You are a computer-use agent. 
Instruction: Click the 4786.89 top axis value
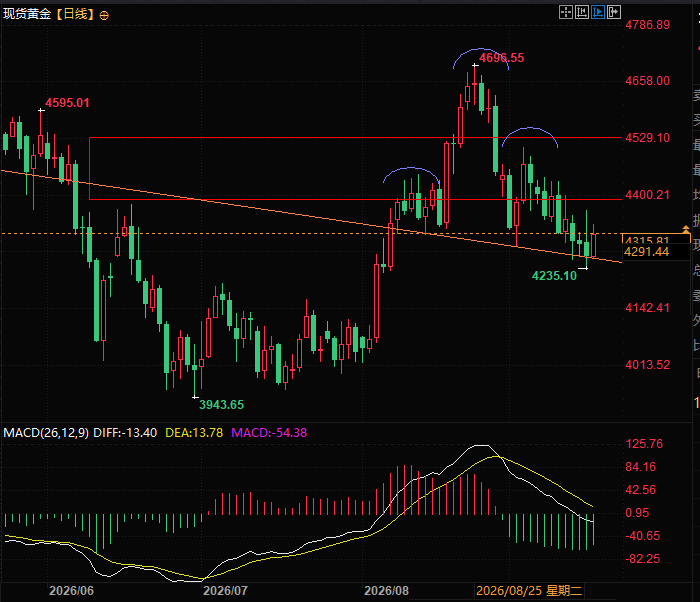(x=648, y=25)
